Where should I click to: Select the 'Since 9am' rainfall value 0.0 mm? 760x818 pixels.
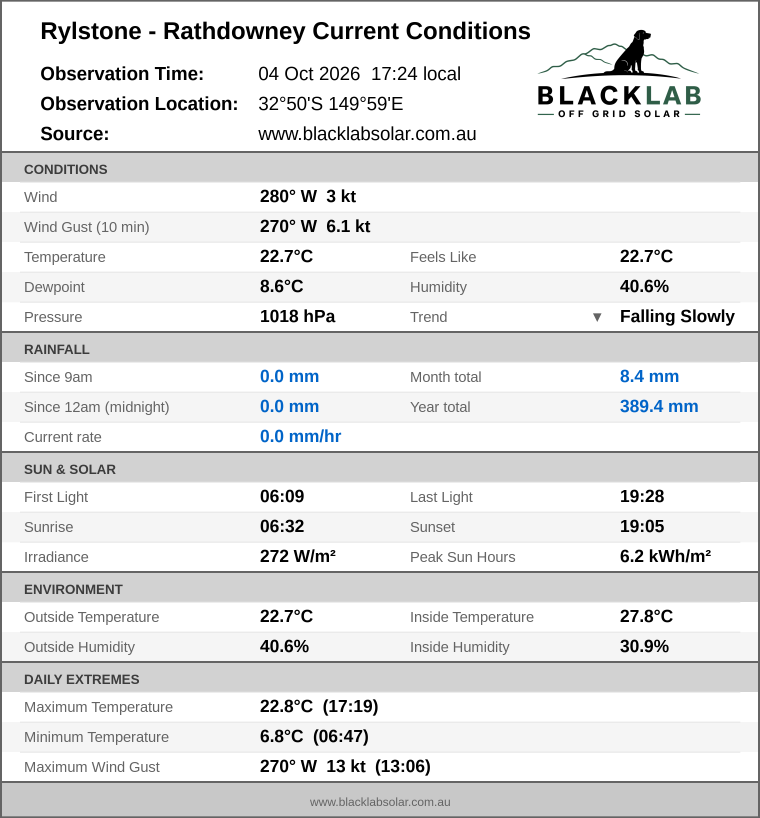(x=289, y=377)
